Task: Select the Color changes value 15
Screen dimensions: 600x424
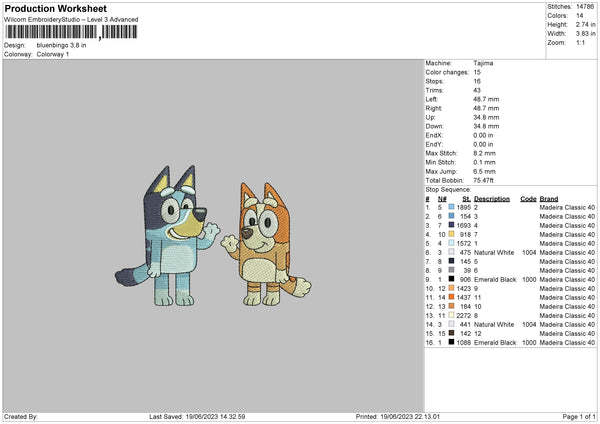Action: 477,72
